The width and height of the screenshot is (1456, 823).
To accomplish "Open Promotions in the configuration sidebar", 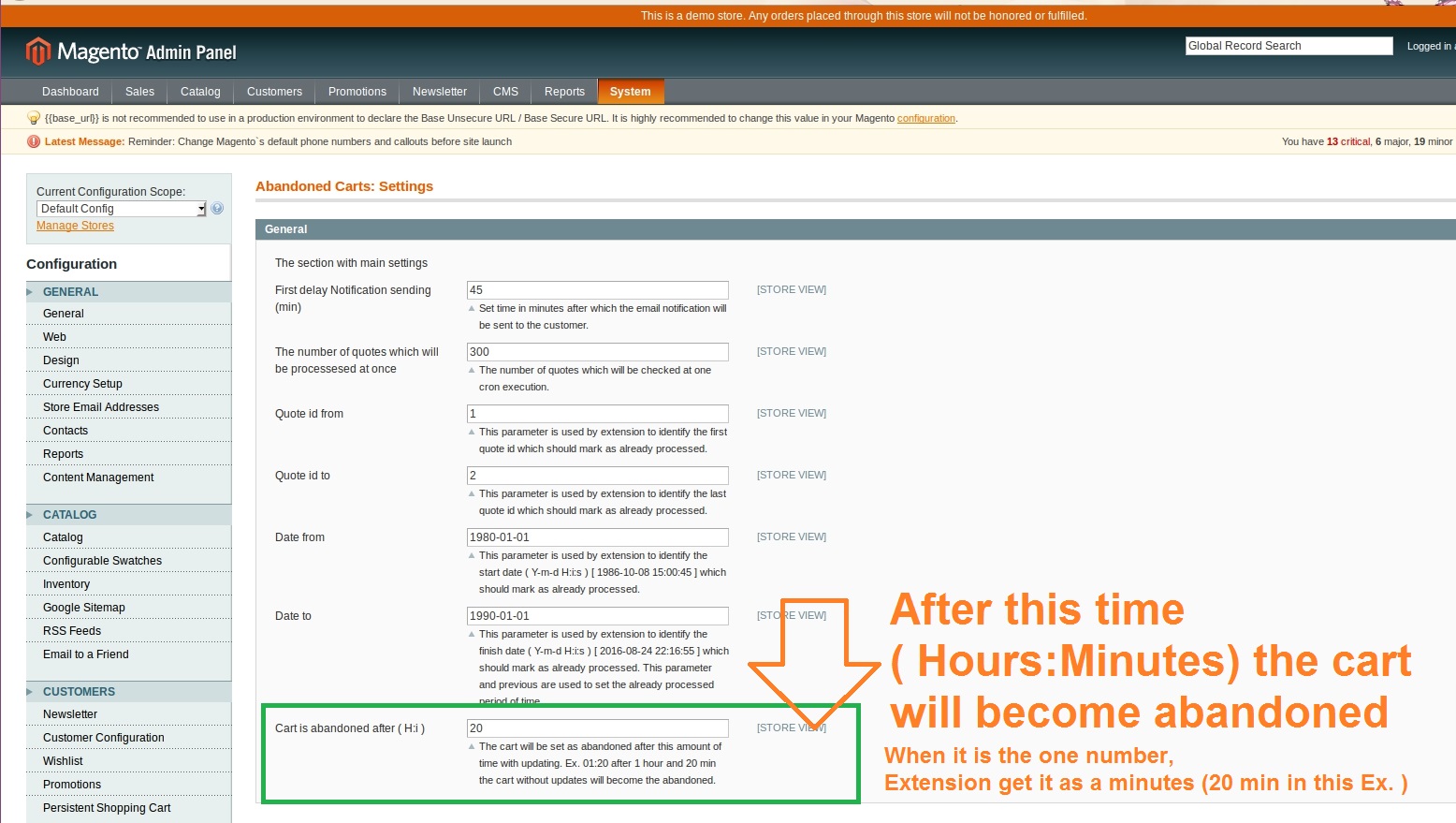I will point(72,785).
